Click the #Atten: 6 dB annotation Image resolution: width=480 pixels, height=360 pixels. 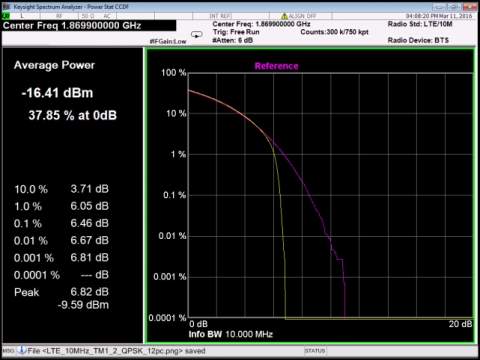(x=233, y=40)
